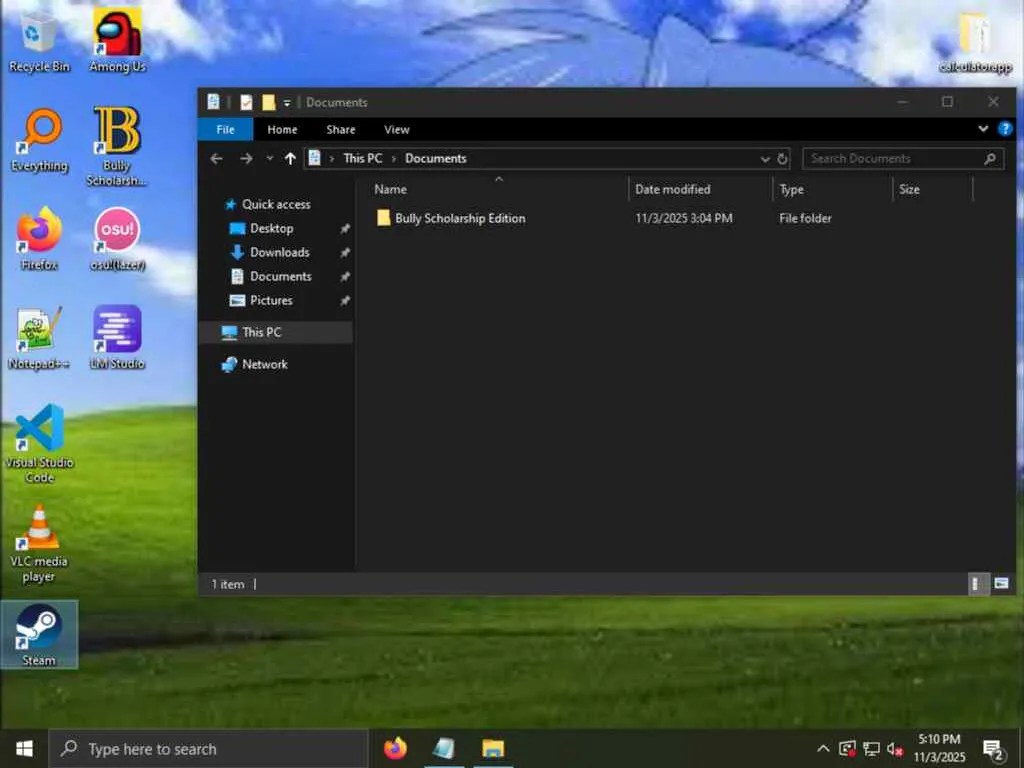Viewport: 1024px width, 768px height.
Task: Click the taskbar search box
Action: (x=209, y=748)
